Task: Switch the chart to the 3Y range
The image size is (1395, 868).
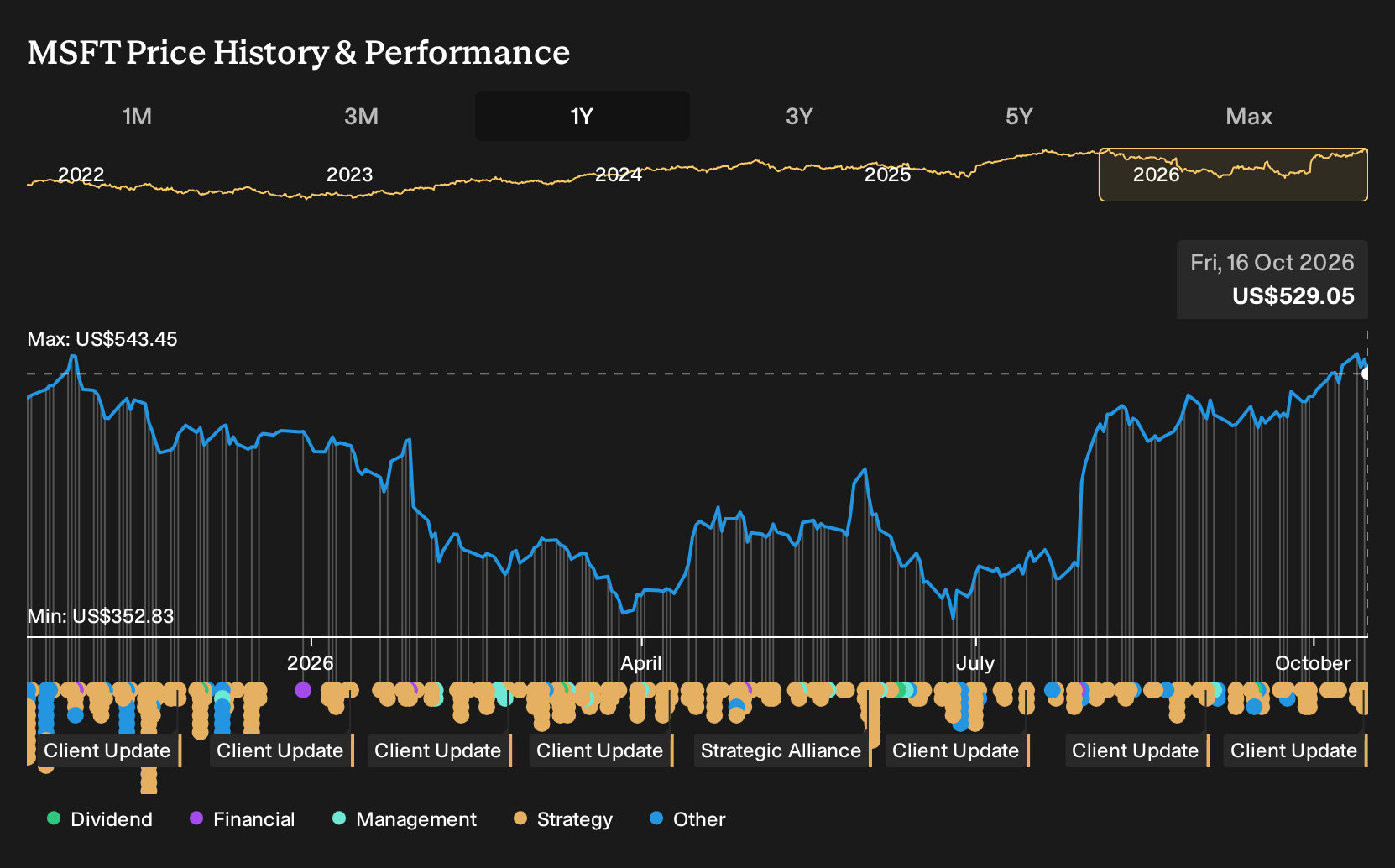Action: [x=799, y=116]
